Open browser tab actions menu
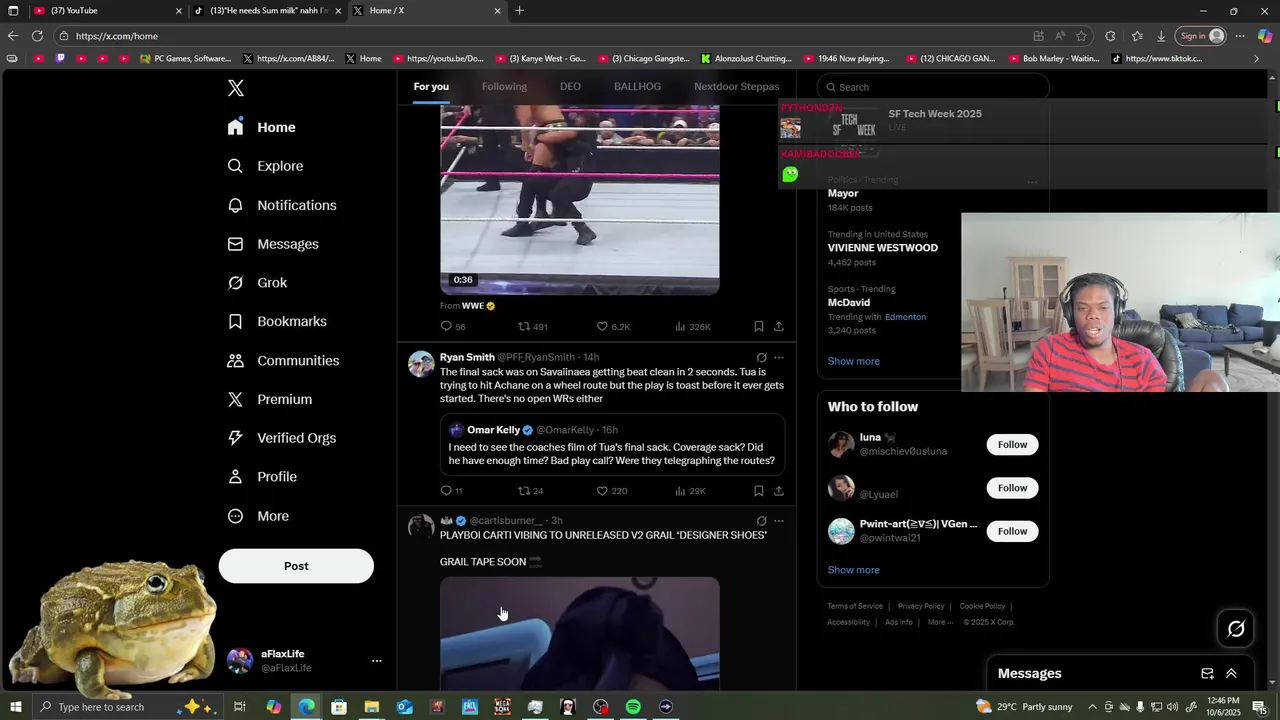This screenshot has height=720, width=1280. [13, 11]
